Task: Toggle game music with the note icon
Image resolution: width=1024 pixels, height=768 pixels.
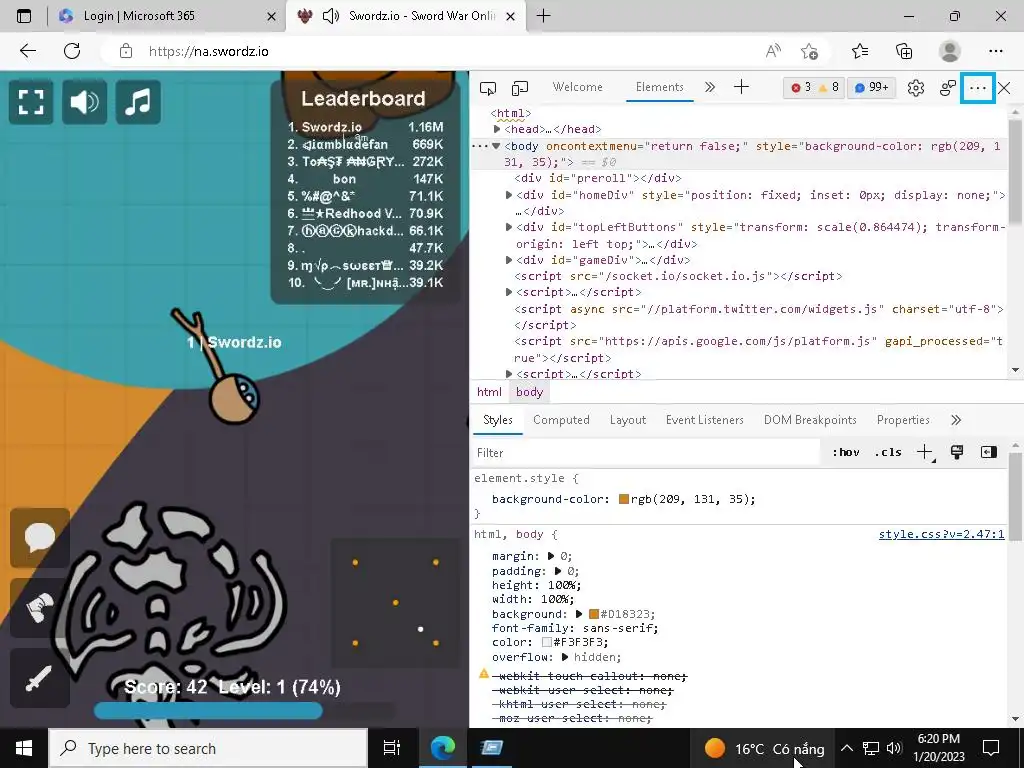Action: pyautogui.click(x=138, y=102)
